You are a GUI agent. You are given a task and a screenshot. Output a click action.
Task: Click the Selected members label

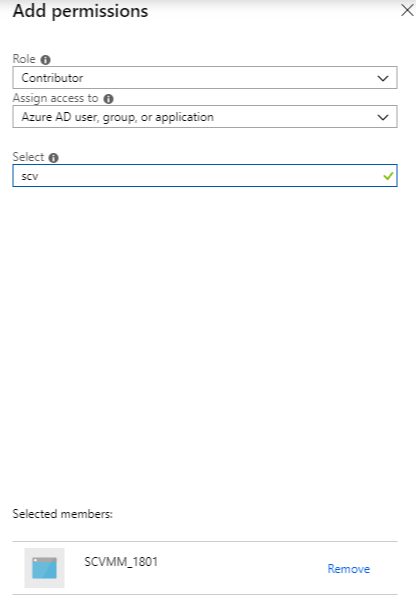[62, 514]
